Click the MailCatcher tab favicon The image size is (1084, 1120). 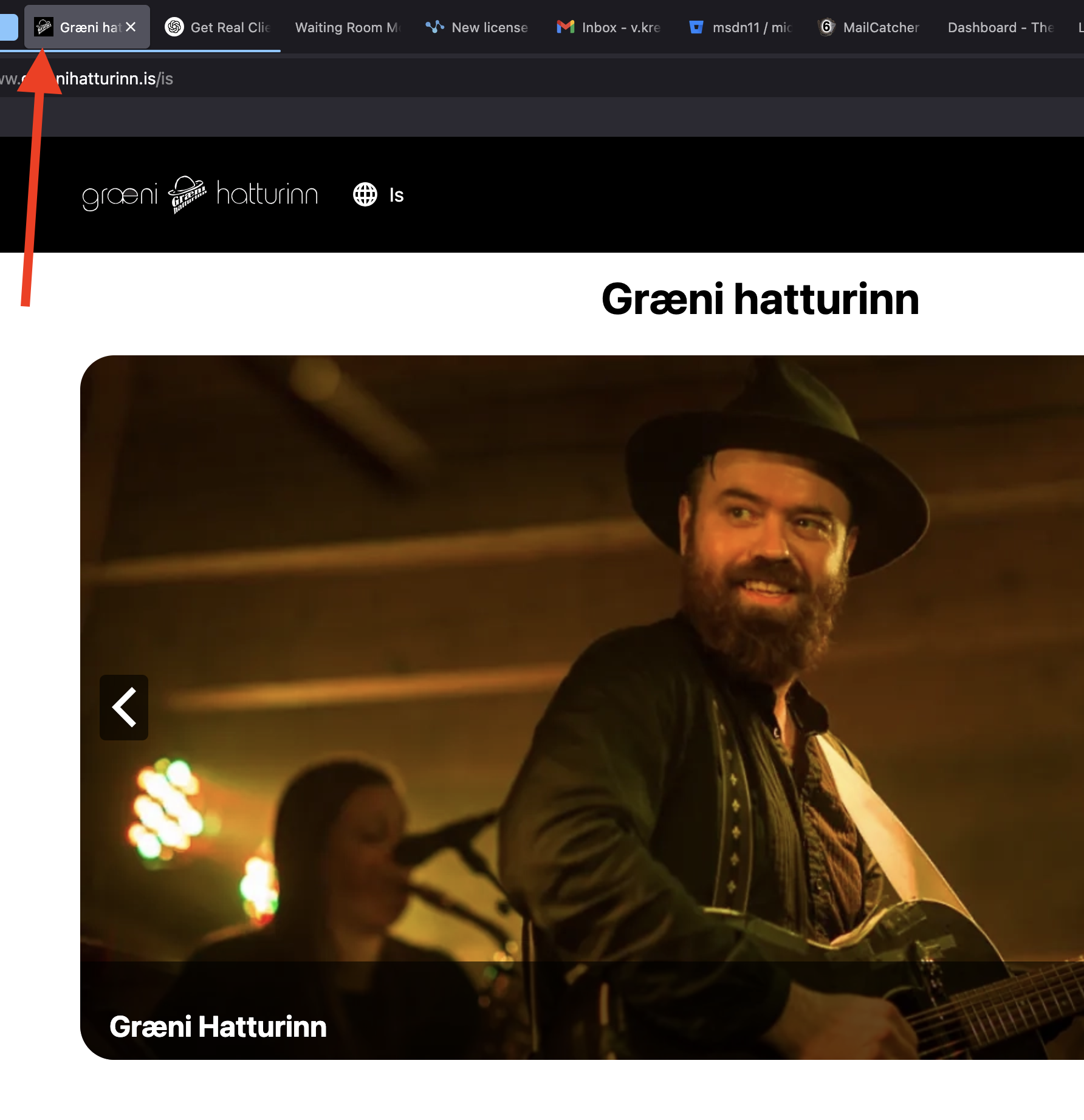tap(826, 27)
